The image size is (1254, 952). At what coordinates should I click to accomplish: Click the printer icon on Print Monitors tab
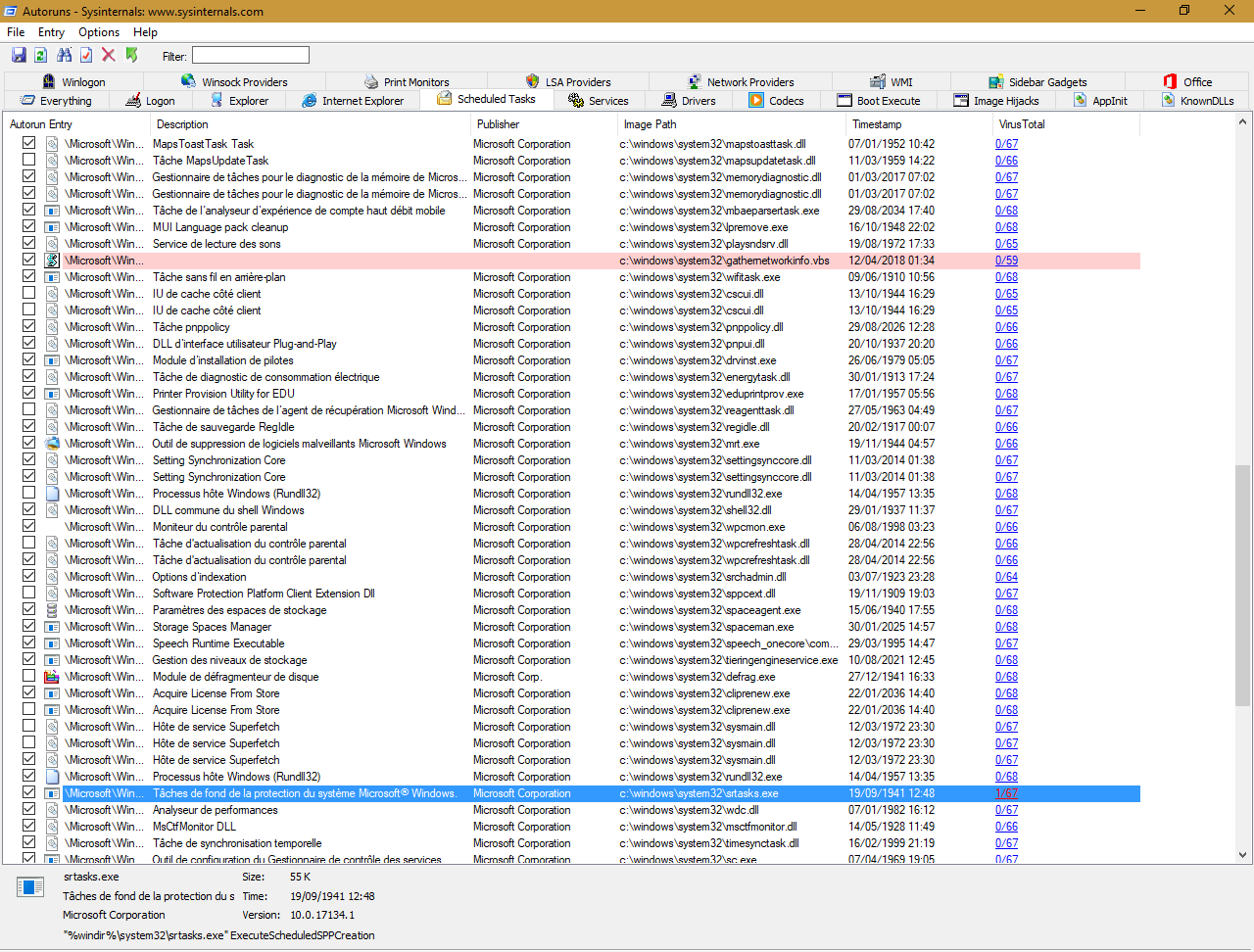[x=371, y=81]
